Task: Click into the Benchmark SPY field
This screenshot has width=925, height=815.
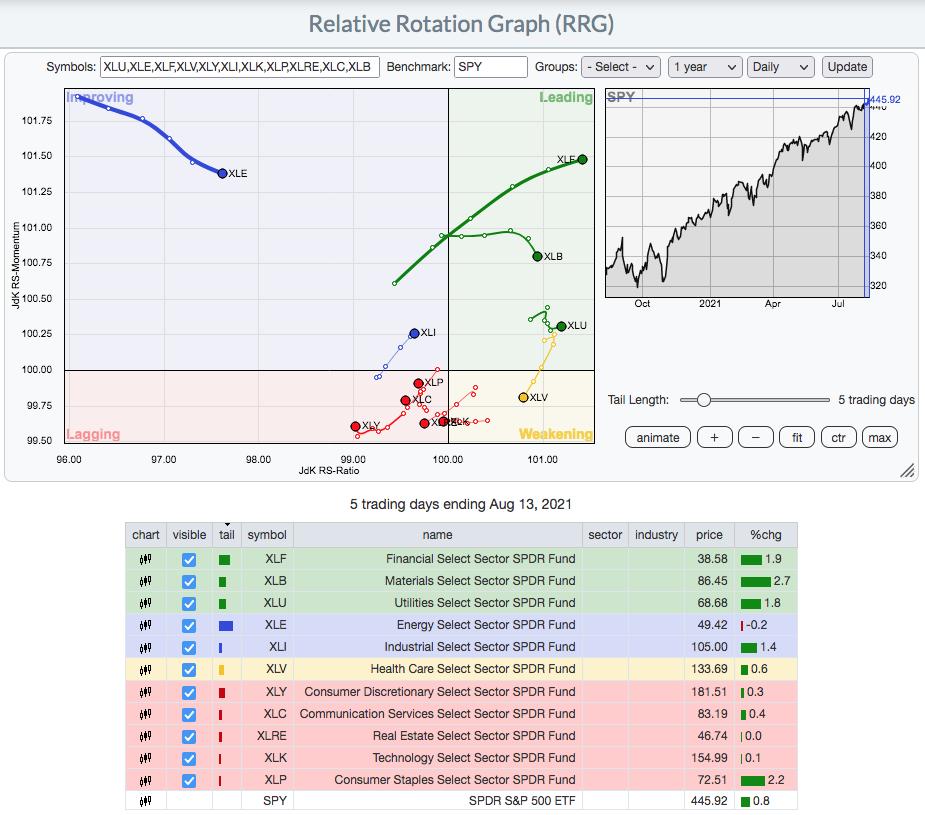Action: (x=491, y=67)
